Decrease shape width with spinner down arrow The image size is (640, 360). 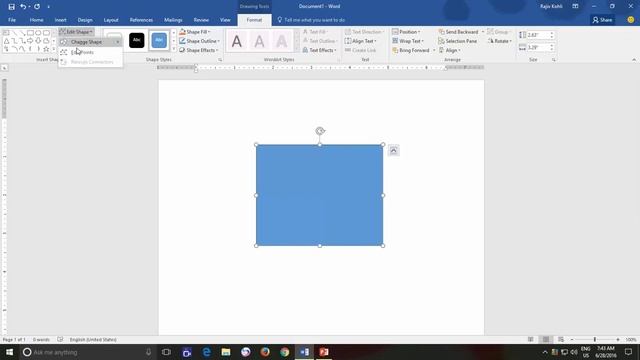tap(551, 49)
